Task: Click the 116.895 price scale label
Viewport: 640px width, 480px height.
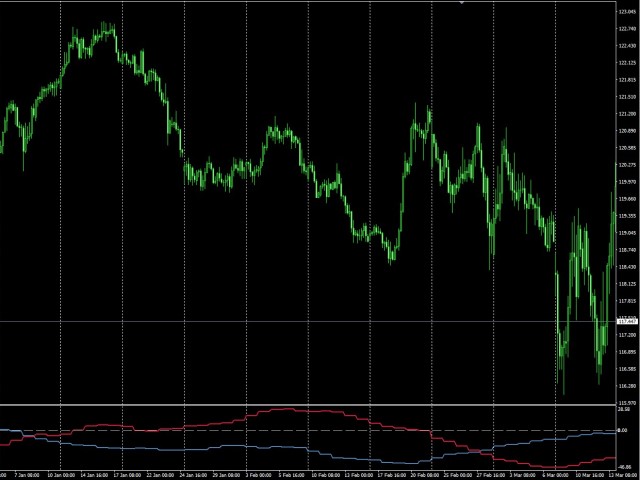Action: click(629, 352)
